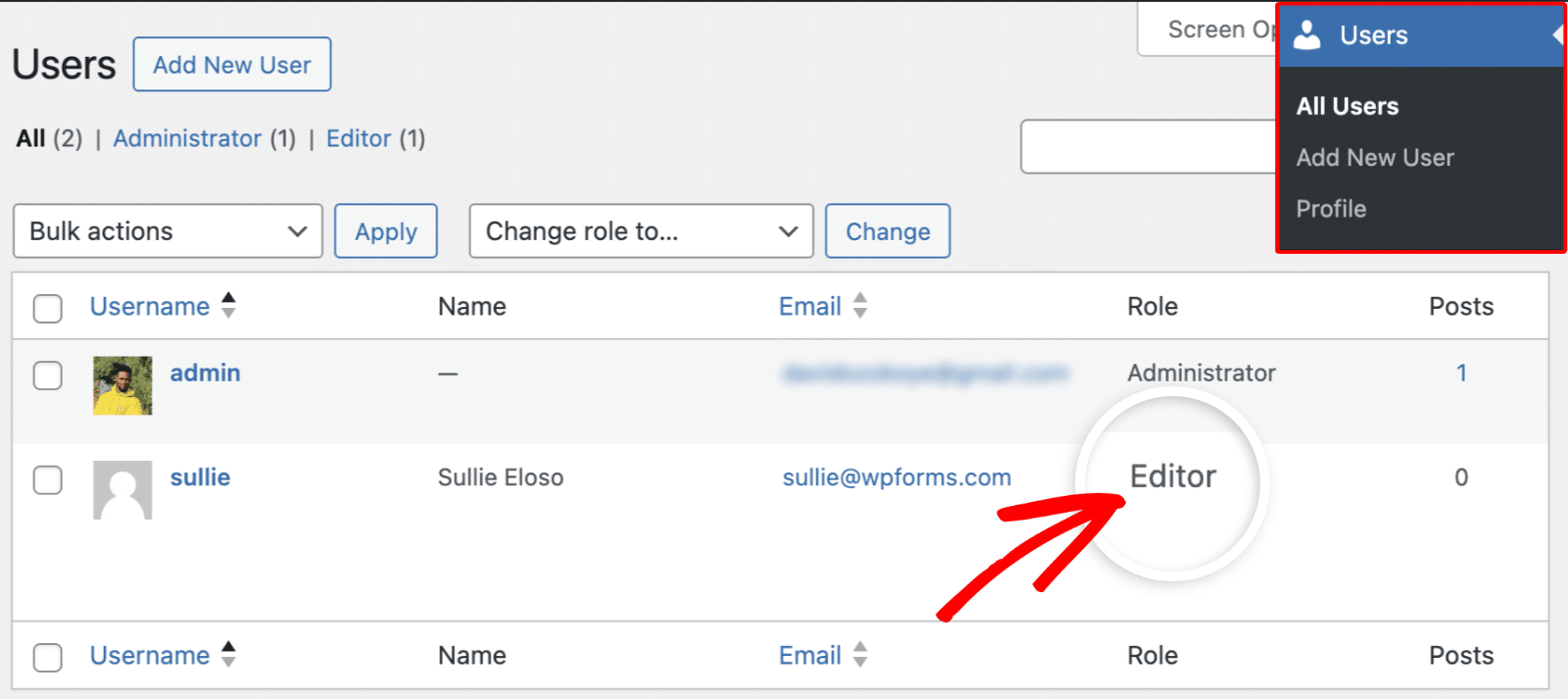1568x699 pixels.
Task: Click admin user avatar photo
Action: click(x=122, y=385)
